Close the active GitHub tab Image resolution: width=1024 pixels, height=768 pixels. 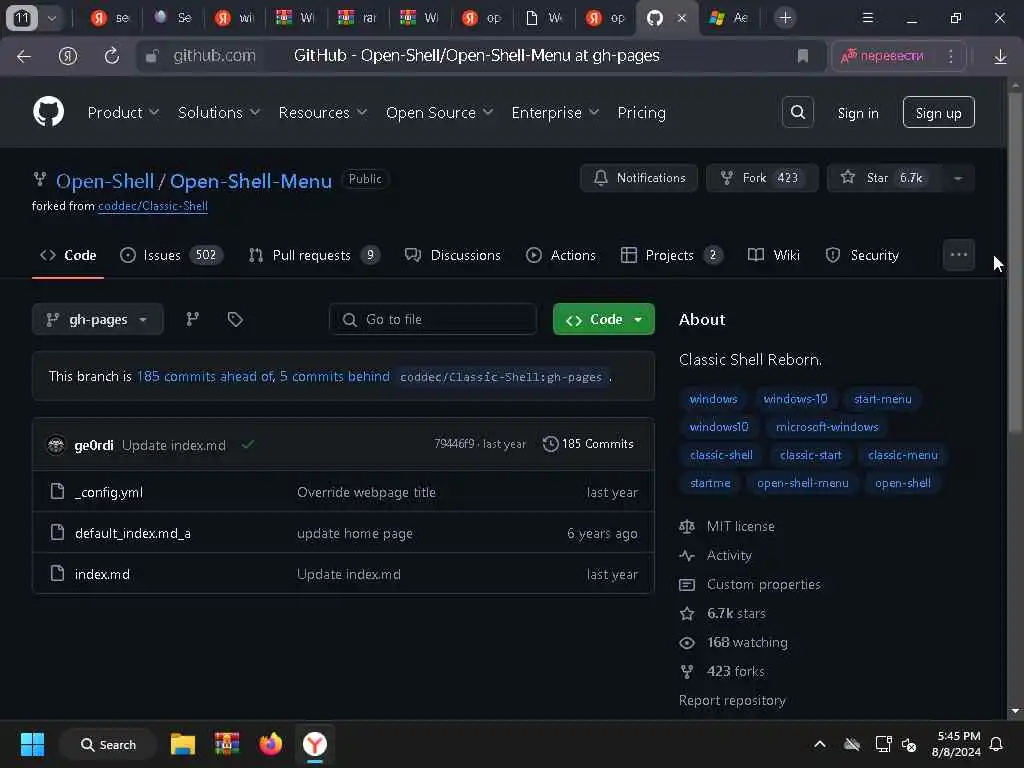click(x=681, y=18)
